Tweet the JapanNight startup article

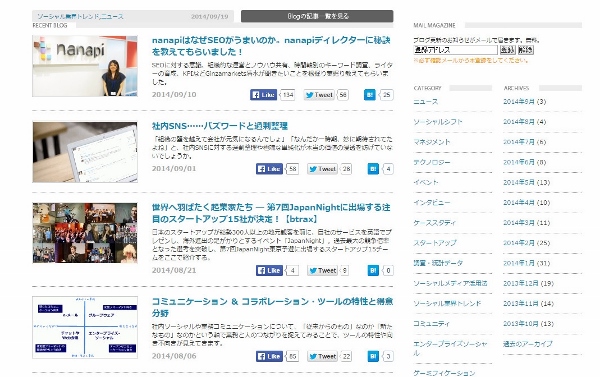(323, 270)
